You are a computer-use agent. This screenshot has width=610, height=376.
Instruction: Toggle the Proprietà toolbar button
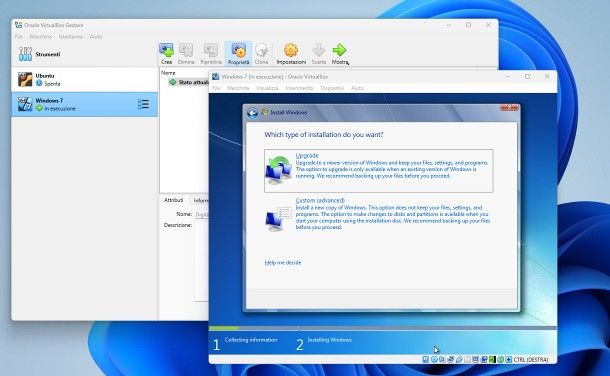coord(238,54)
